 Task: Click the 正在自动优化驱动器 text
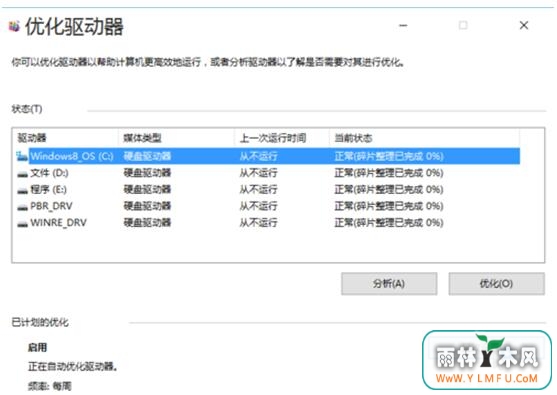72,366
